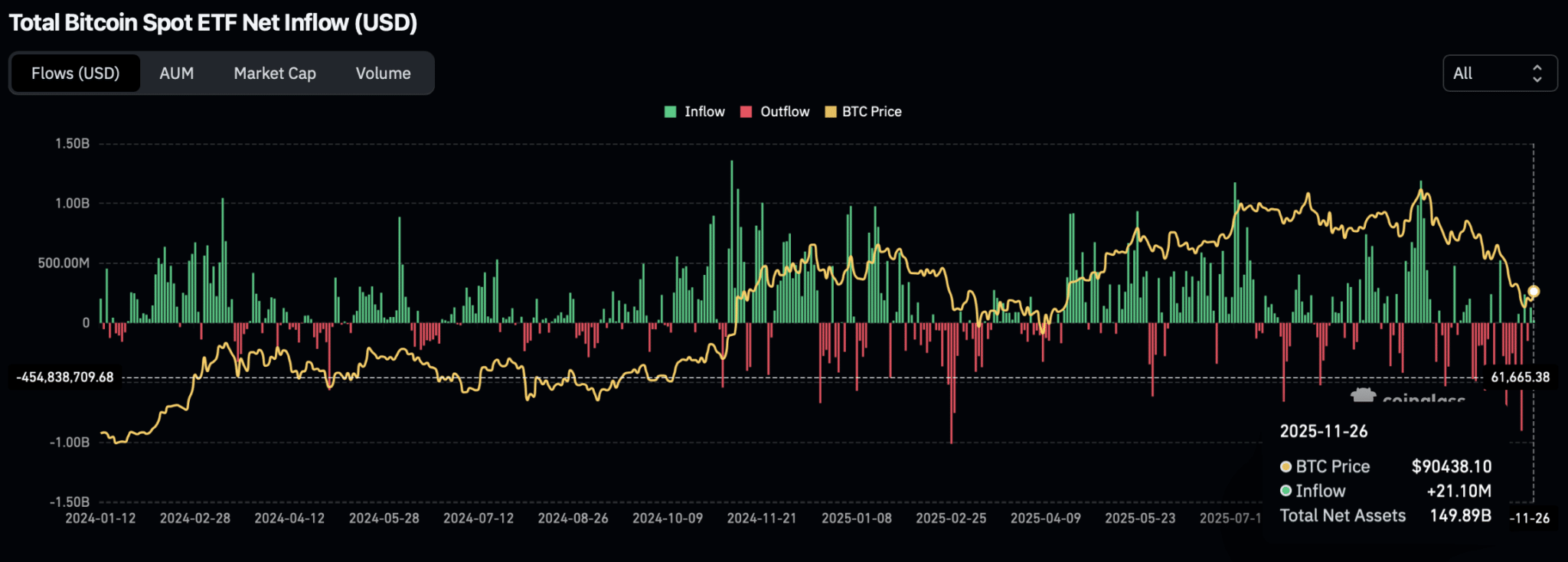Toggle the Inflow series in legend
This screenshot has width=1568, height=562.
[704, 112]
